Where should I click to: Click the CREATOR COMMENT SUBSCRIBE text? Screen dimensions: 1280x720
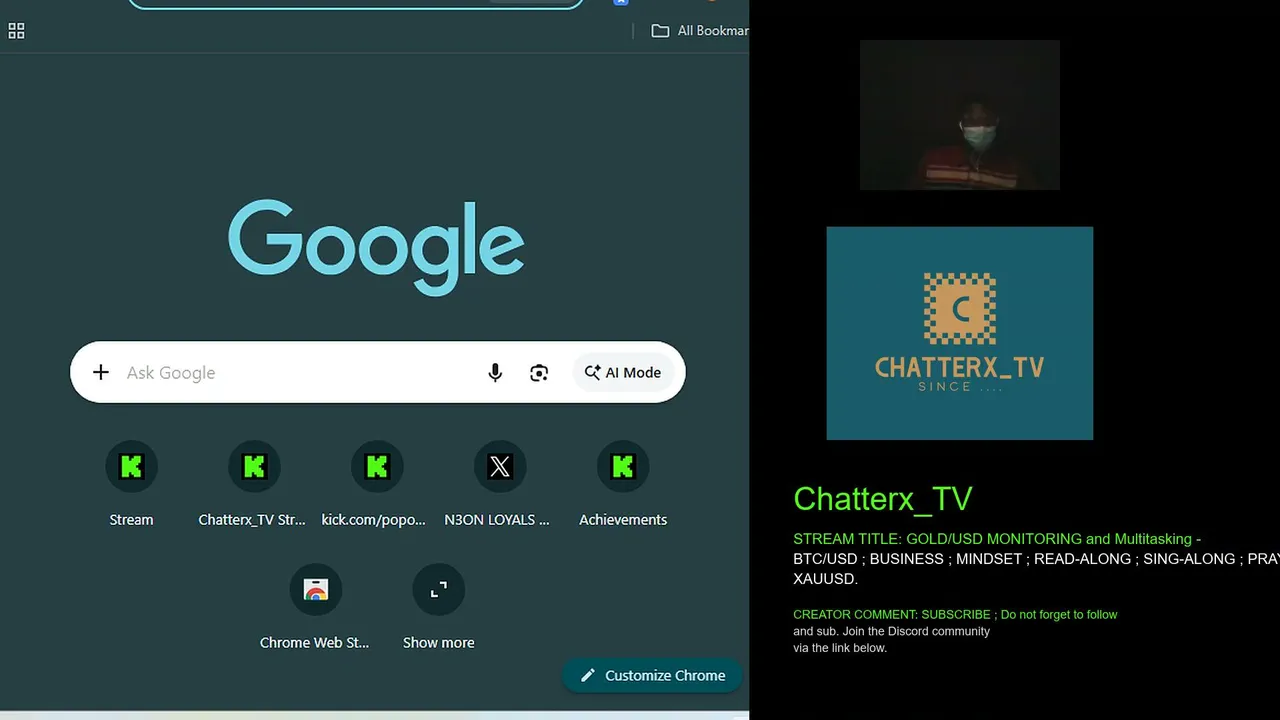tap(955, 615)
